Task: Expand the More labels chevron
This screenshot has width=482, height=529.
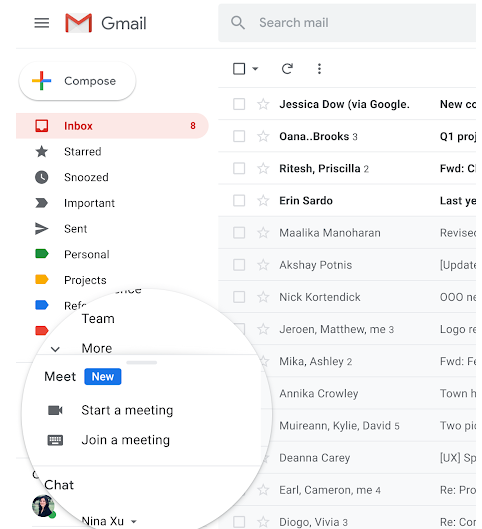Action: [x=55, y=349]
